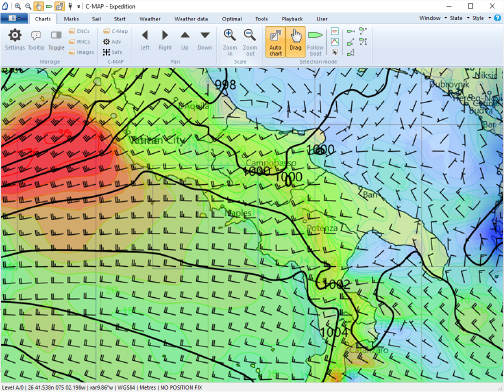Screen dimensions: 504x392
Task: Switch to Weather data tab
Action: coord(191,19)
